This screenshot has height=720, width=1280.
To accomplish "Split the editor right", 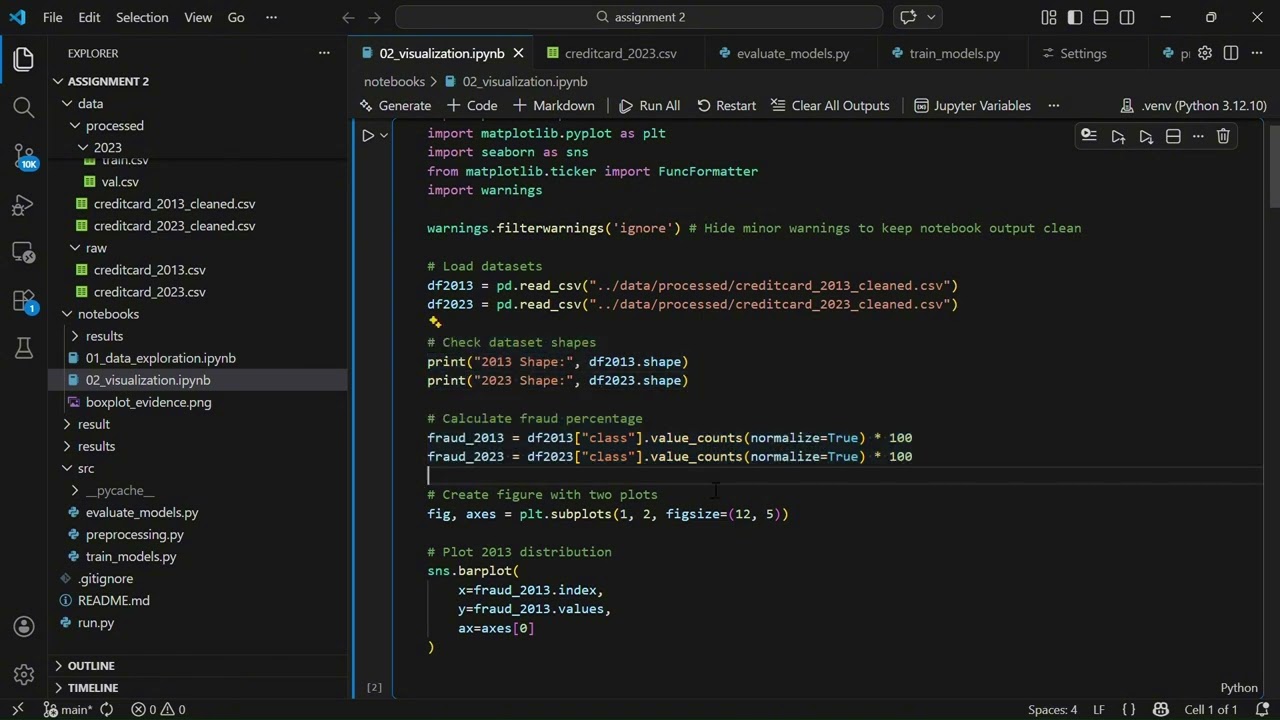I will click(1231, 53).
